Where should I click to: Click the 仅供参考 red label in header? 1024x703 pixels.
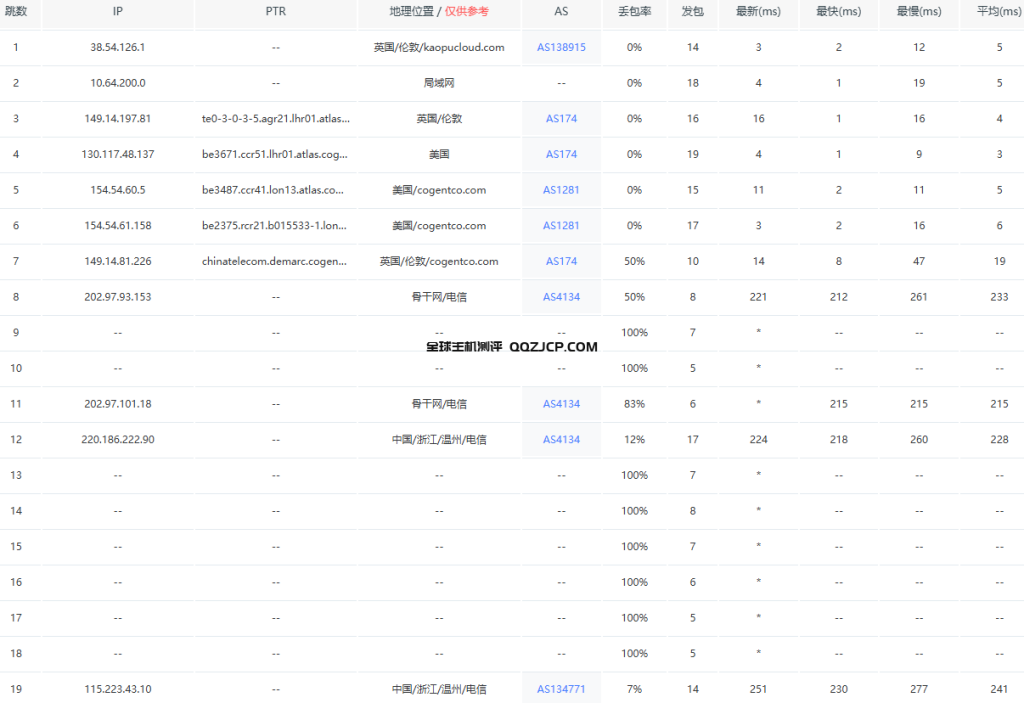coord(466,14)
